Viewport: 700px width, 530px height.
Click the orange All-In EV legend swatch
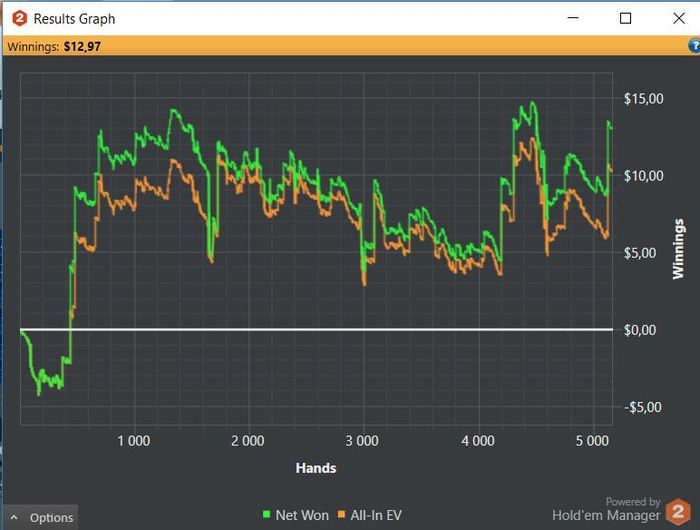pos(342,514)
